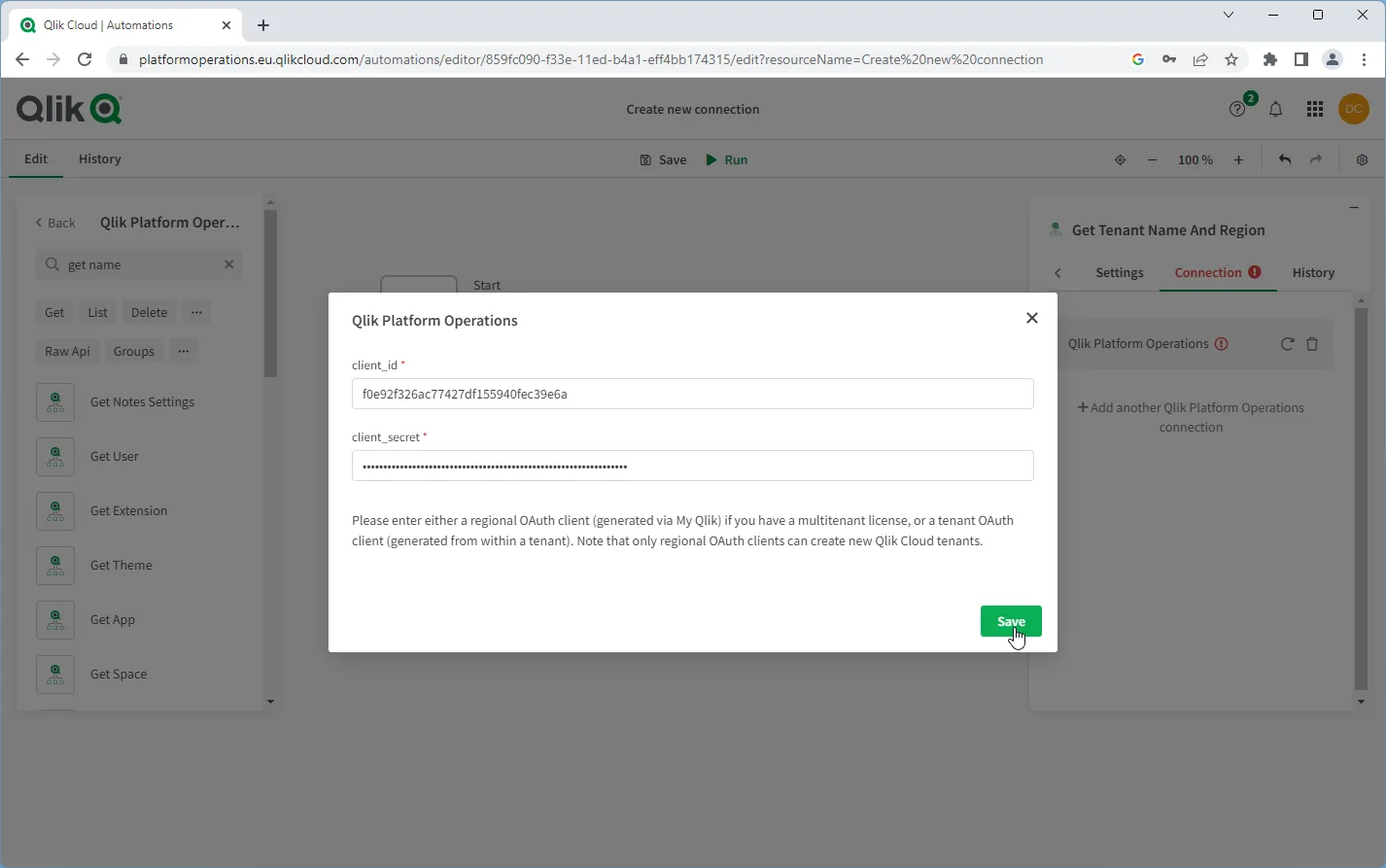Screen dimensions: 1386x868
Task: Select the Get Notes Settings block icon
Action: coord(55,401)
